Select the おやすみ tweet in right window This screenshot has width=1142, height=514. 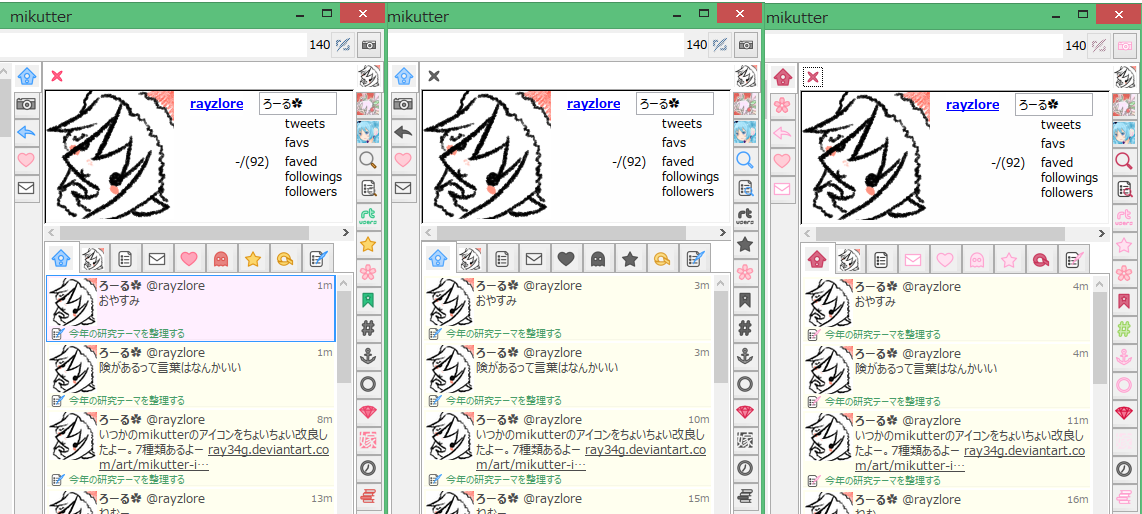[946, 309]
